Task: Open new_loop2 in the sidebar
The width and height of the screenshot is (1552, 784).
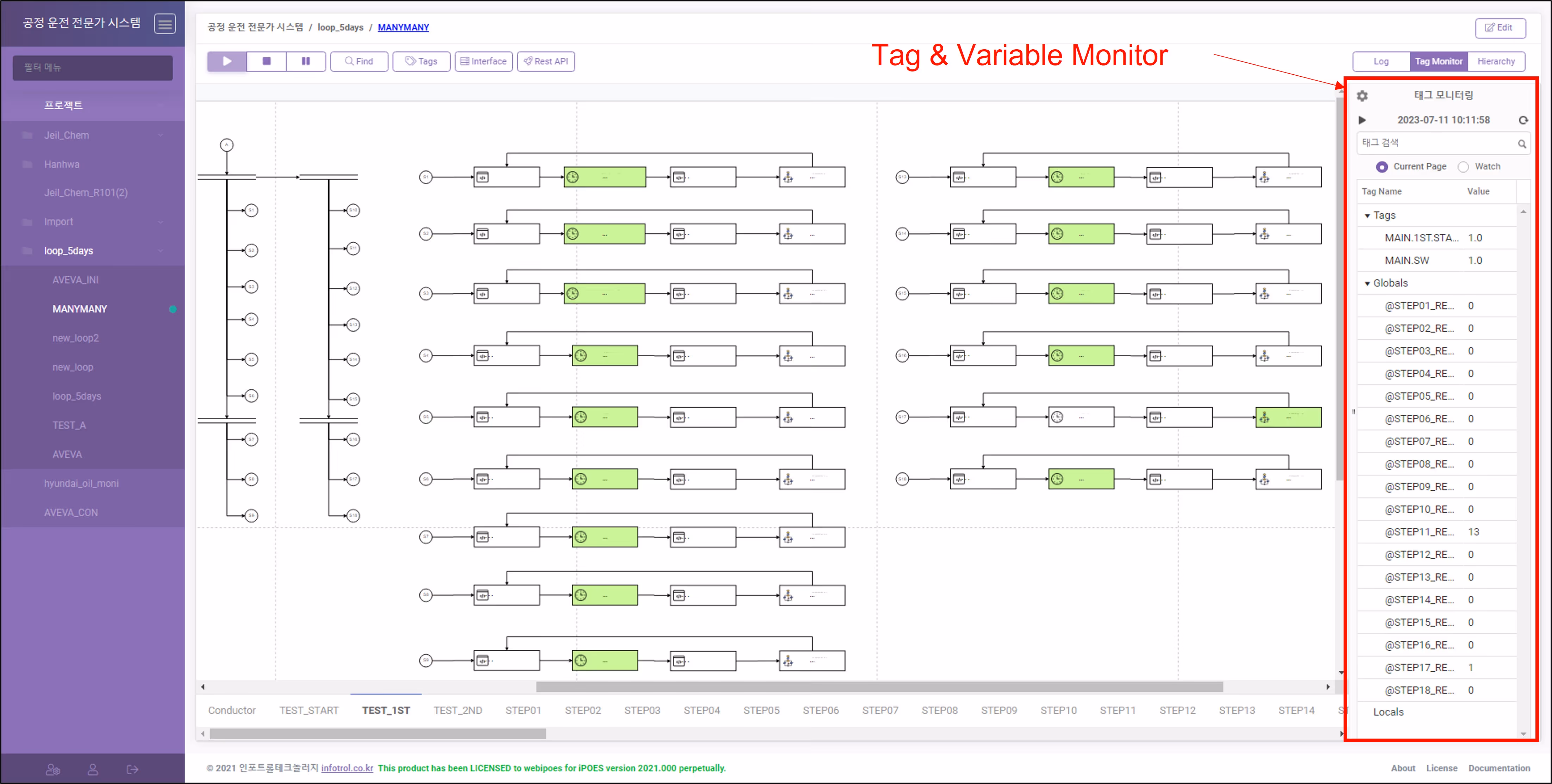Action: [75, 338]
